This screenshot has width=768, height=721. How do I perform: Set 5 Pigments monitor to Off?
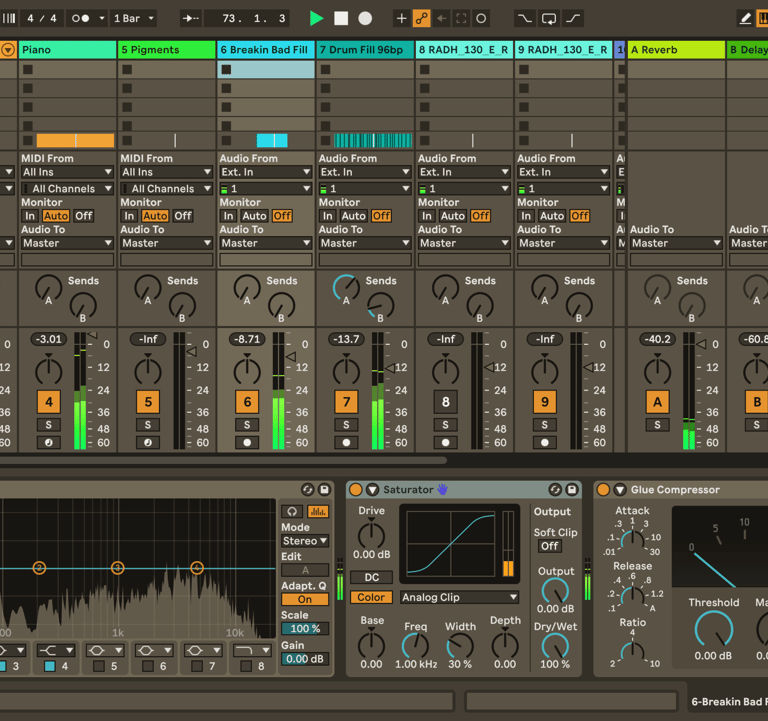click(183, 216)
